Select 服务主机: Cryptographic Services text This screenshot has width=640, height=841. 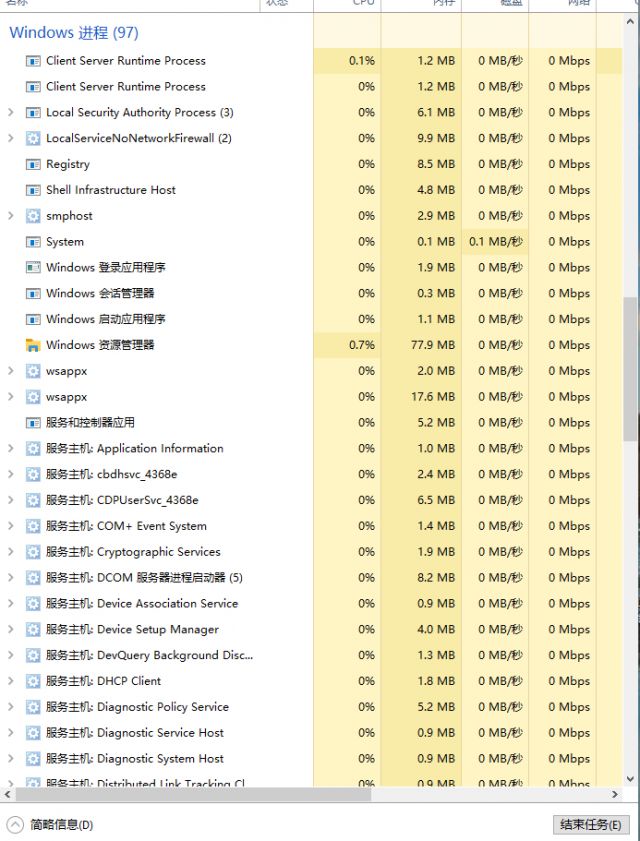tap(133, 552)
